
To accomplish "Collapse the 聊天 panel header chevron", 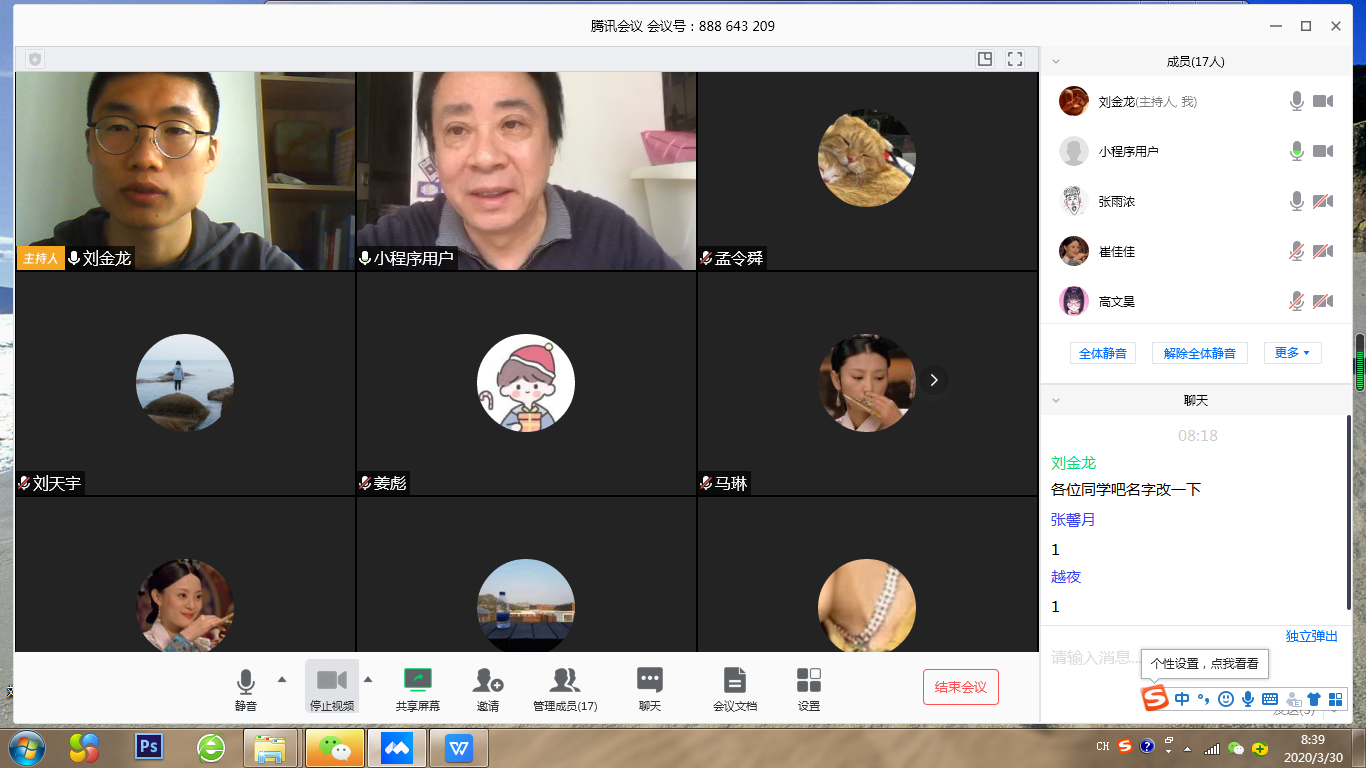I will (x=1056, y=400).
